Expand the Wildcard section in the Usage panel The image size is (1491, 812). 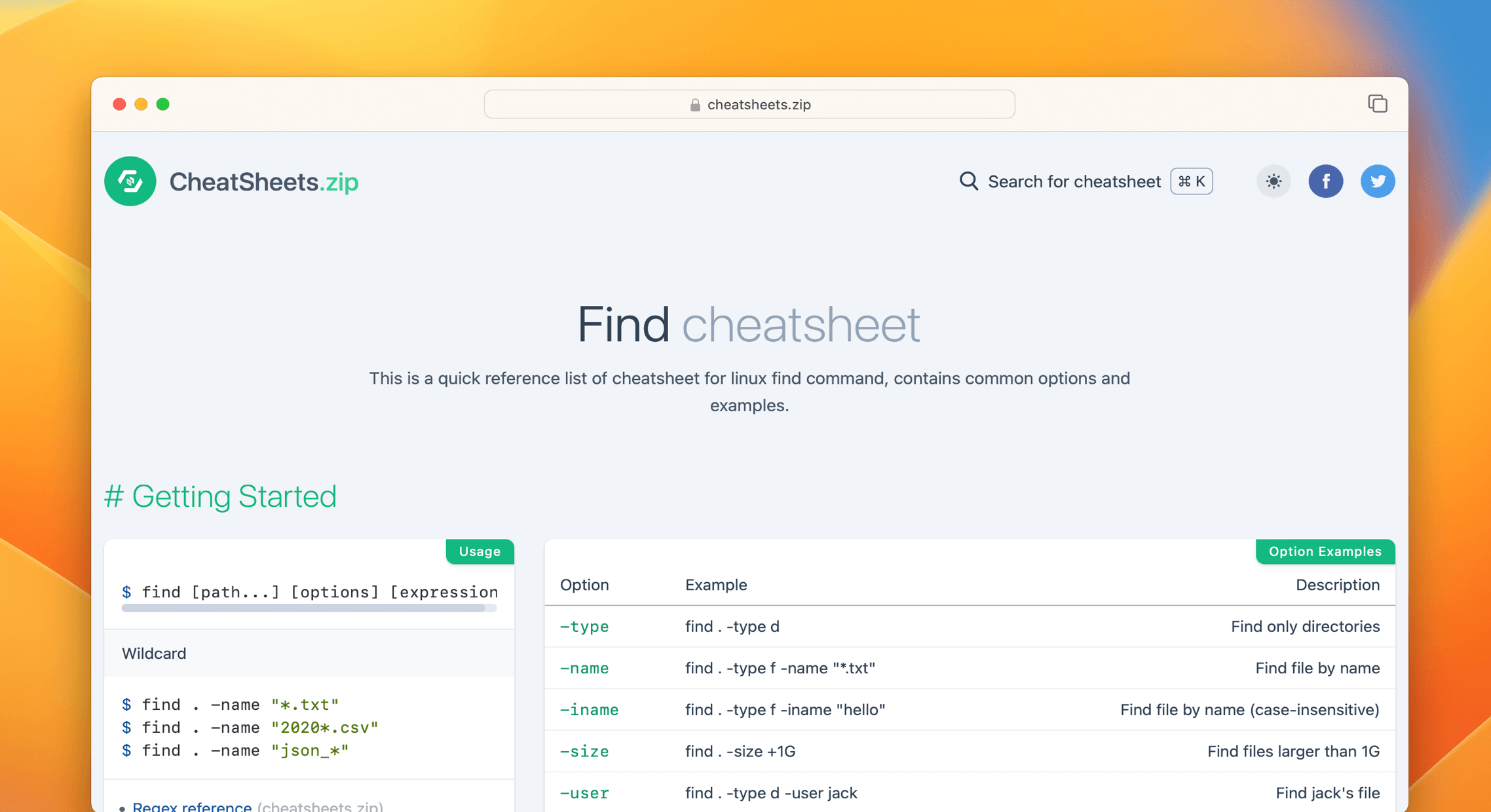click(x=154, y=653)
